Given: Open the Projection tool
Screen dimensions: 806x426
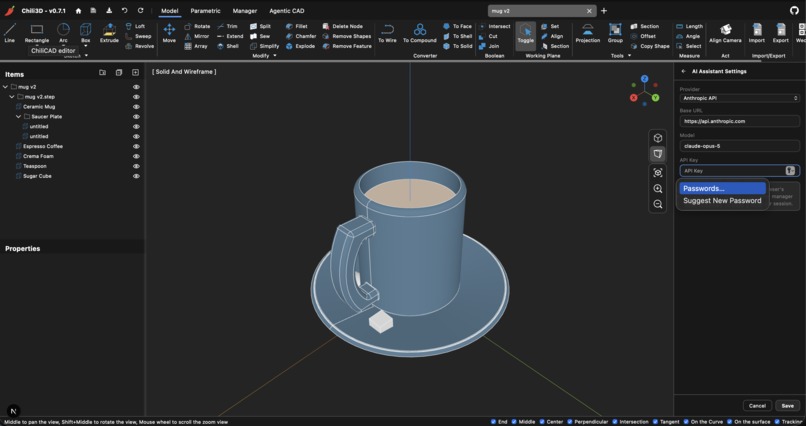Looking at the screenshot, I should coord(588,33).
